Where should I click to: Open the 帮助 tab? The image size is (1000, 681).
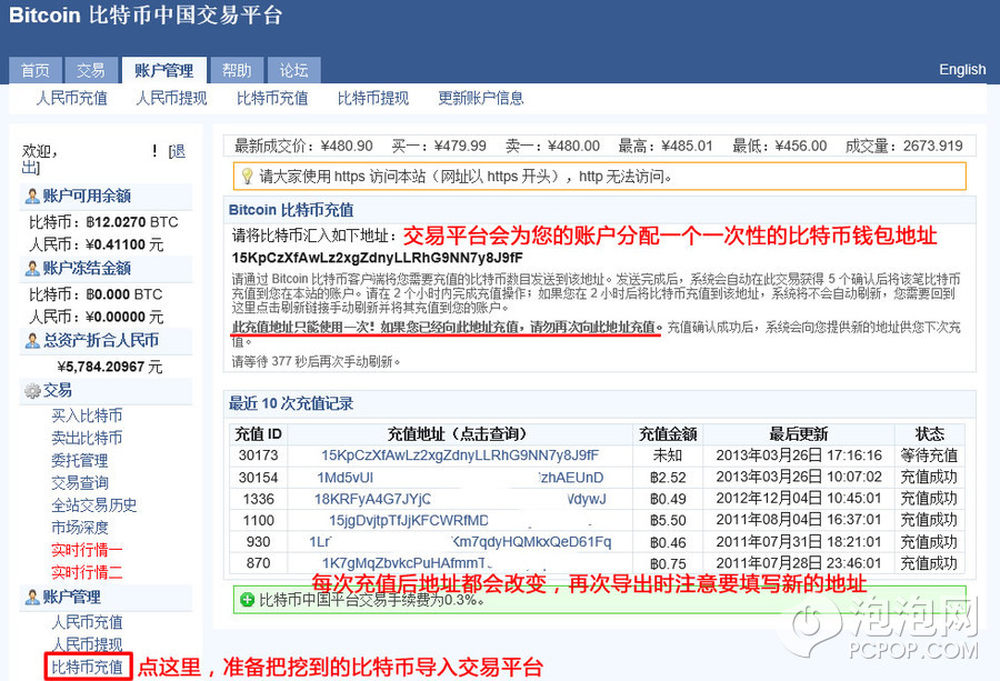point(237,70)
